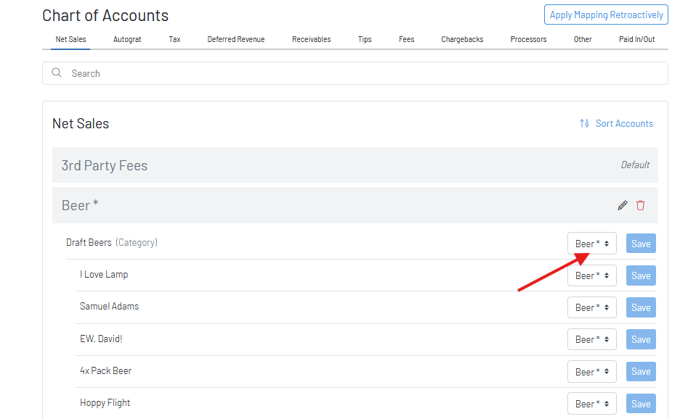Screen dimensions: 688x419
Task: Open the I Love Lamp account dropdown
Action: click(x=592, y=276)
